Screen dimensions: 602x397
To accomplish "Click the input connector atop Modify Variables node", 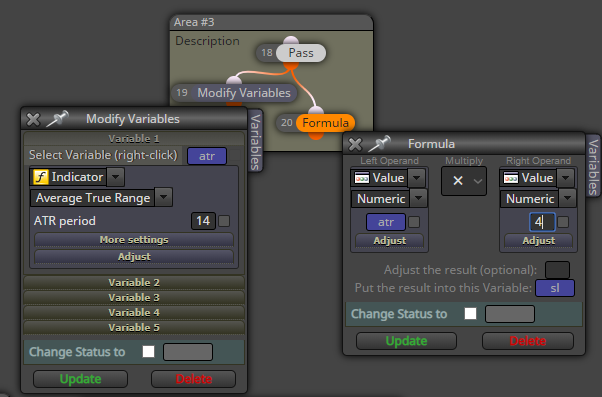I will (x=234, y=80).
